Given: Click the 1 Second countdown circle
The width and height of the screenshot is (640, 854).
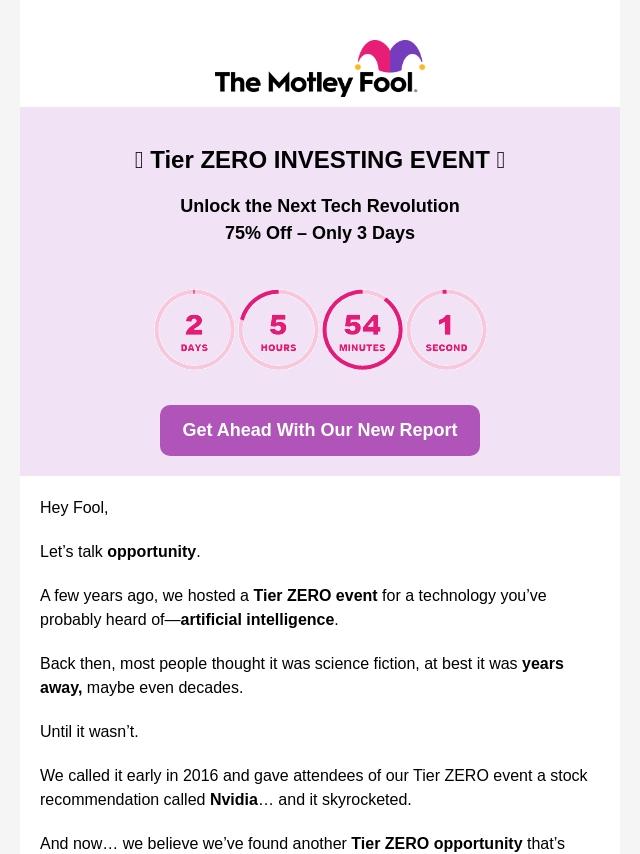Looking at the screenshot, I should click(x=446, y=330).
